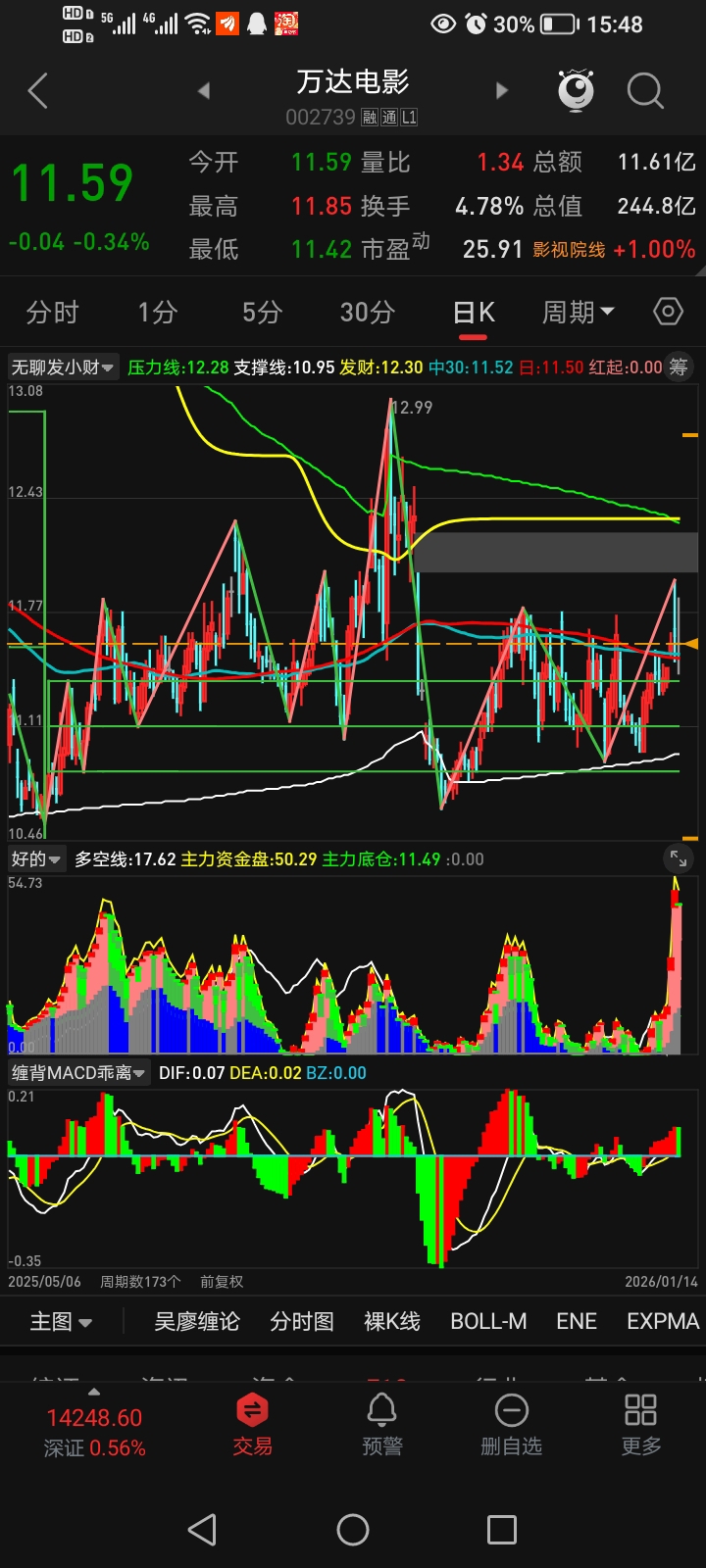Open search with magnifier icon
Image resolution: width=706 pixels, height=1568 pixels.
point(645,91)
